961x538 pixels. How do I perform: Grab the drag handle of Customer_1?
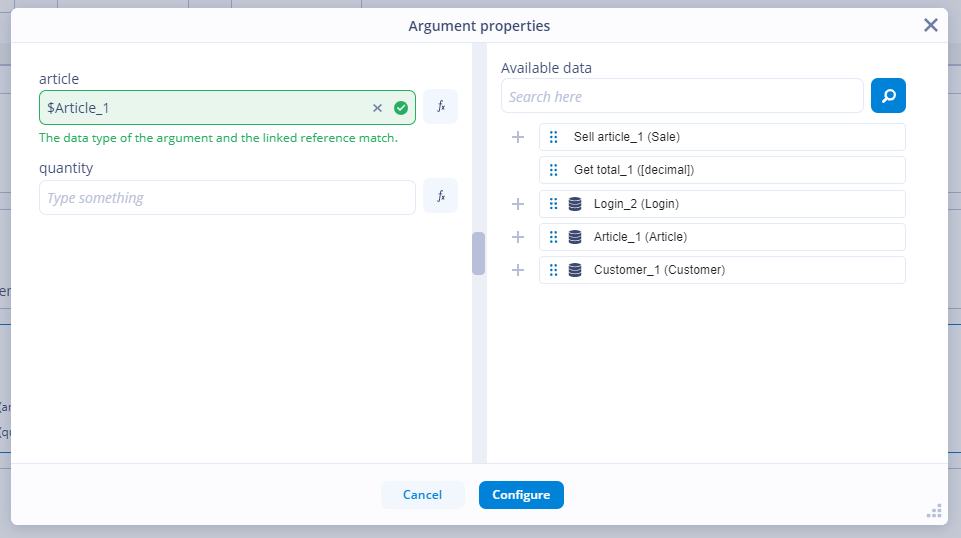[553, 270]
